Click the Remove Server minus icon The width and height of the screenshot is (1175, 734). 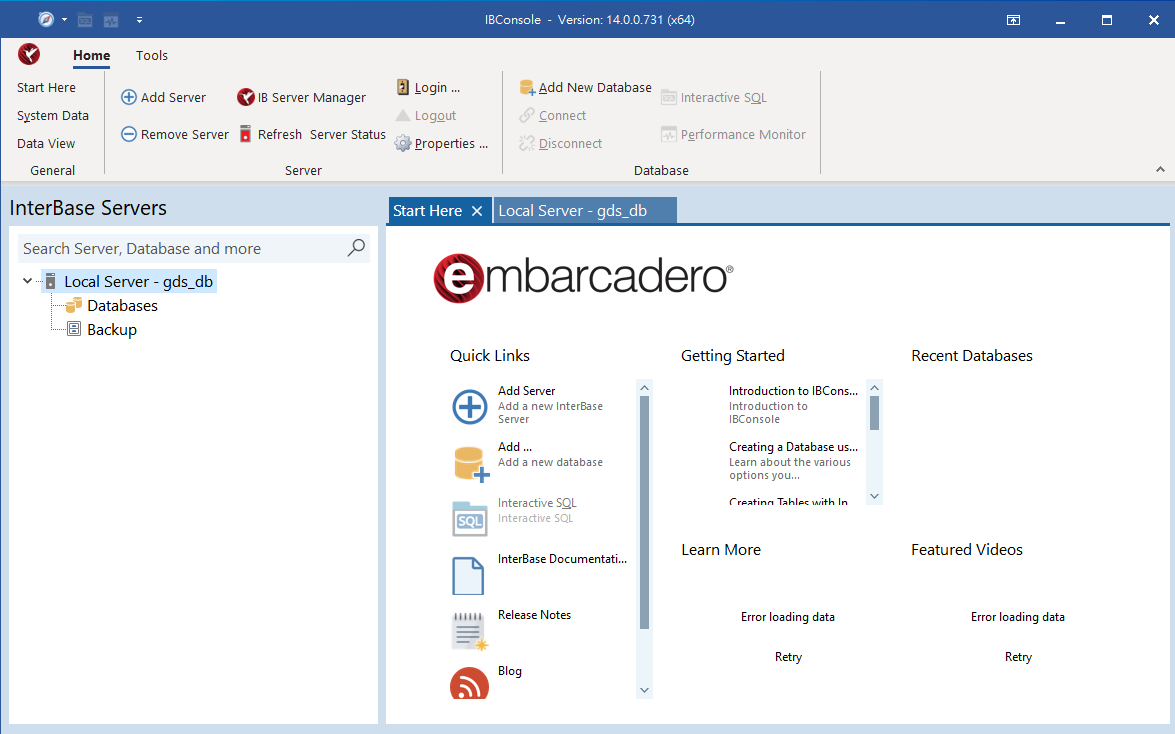click(129, 134)
